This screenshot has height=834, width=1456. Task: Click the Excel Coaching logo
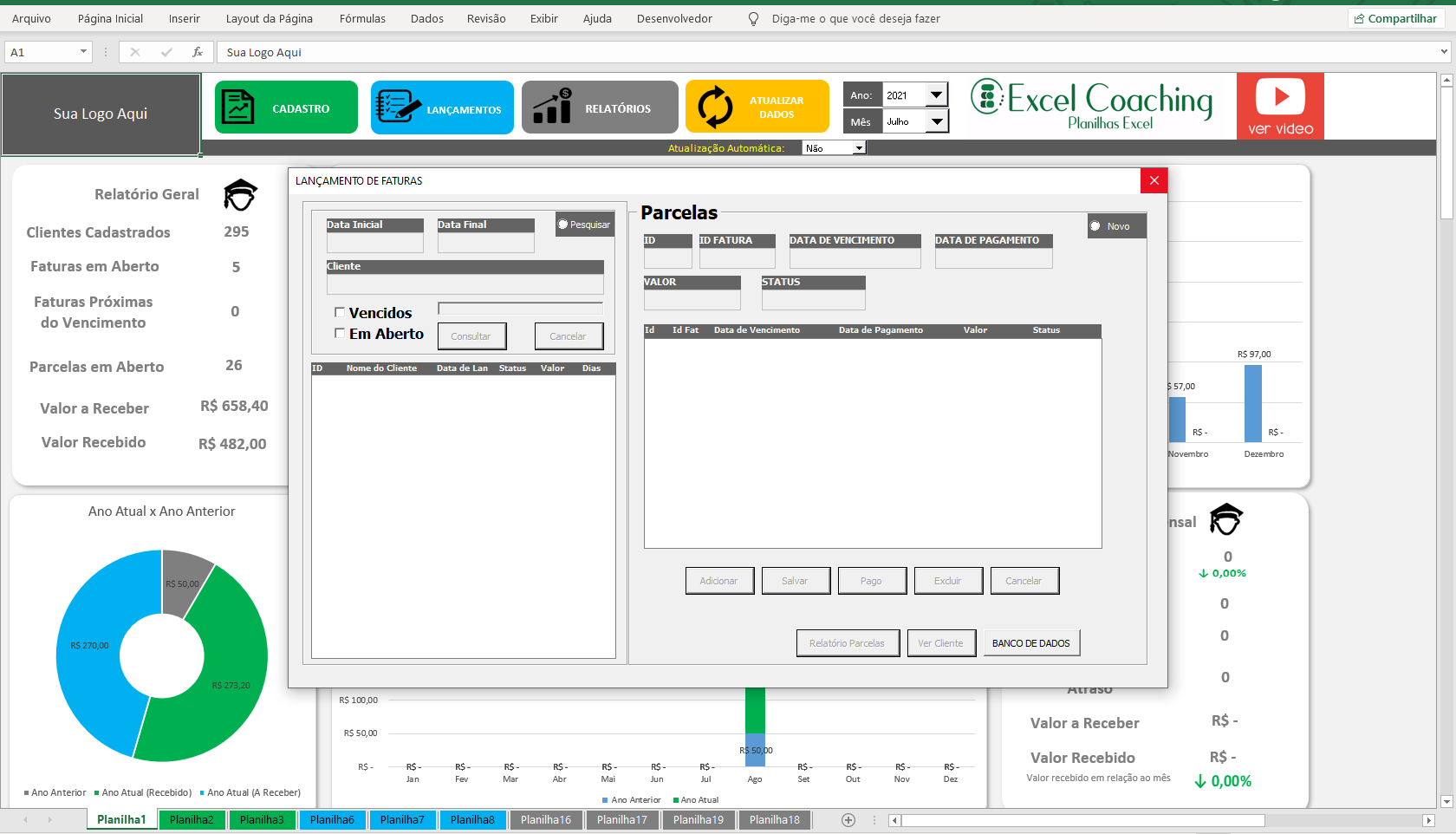(x=1092, y=105)
